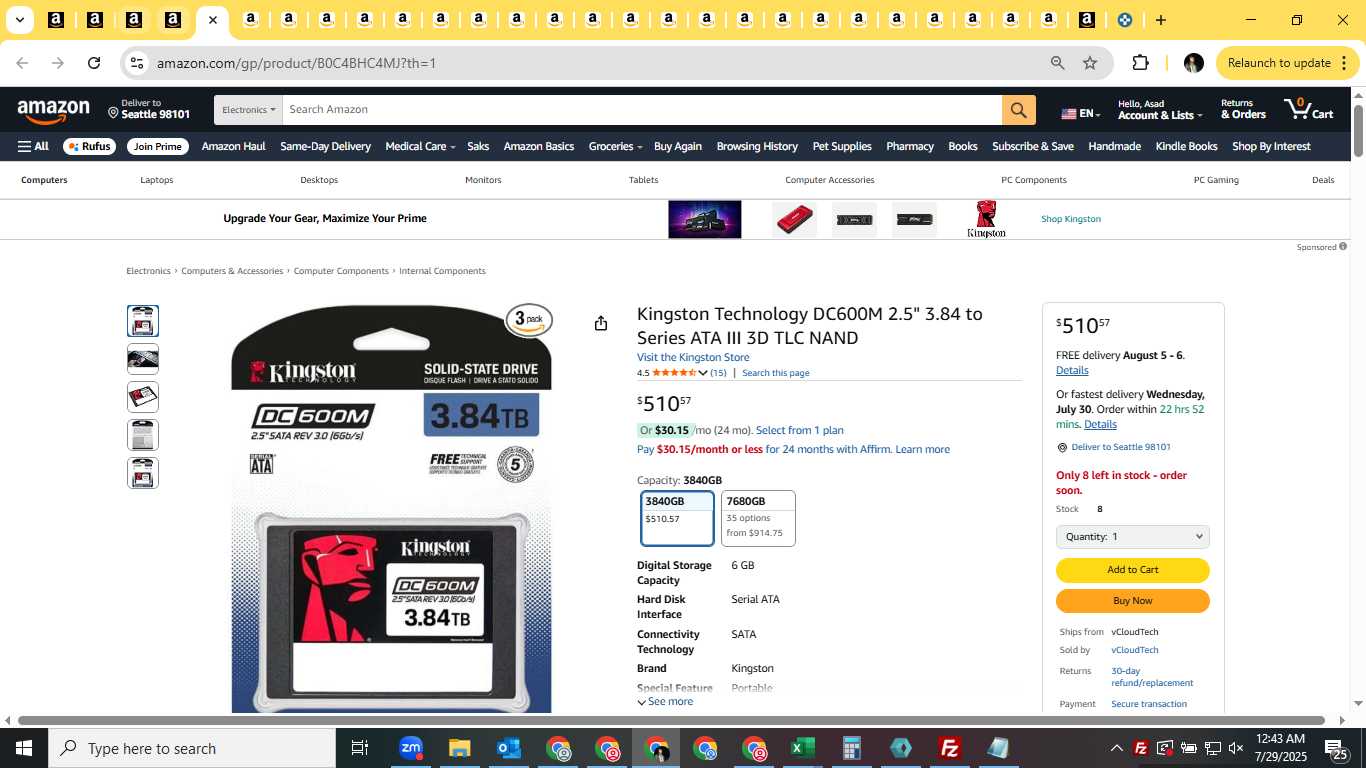Open File Explorer in taskbar
This screenshot has height=768, width=1366.
(459, 748)
